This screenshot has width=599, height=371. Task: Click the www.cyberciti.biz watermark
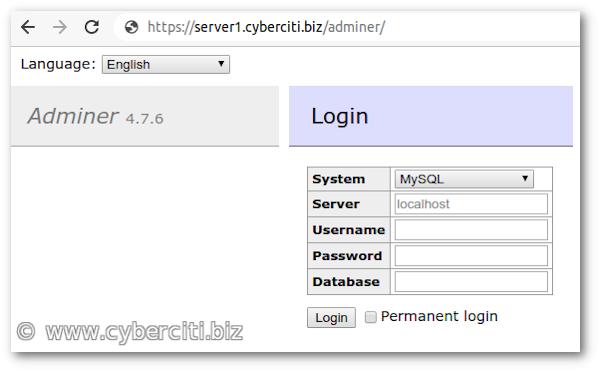pyautogui.click(x=144, y=331)
